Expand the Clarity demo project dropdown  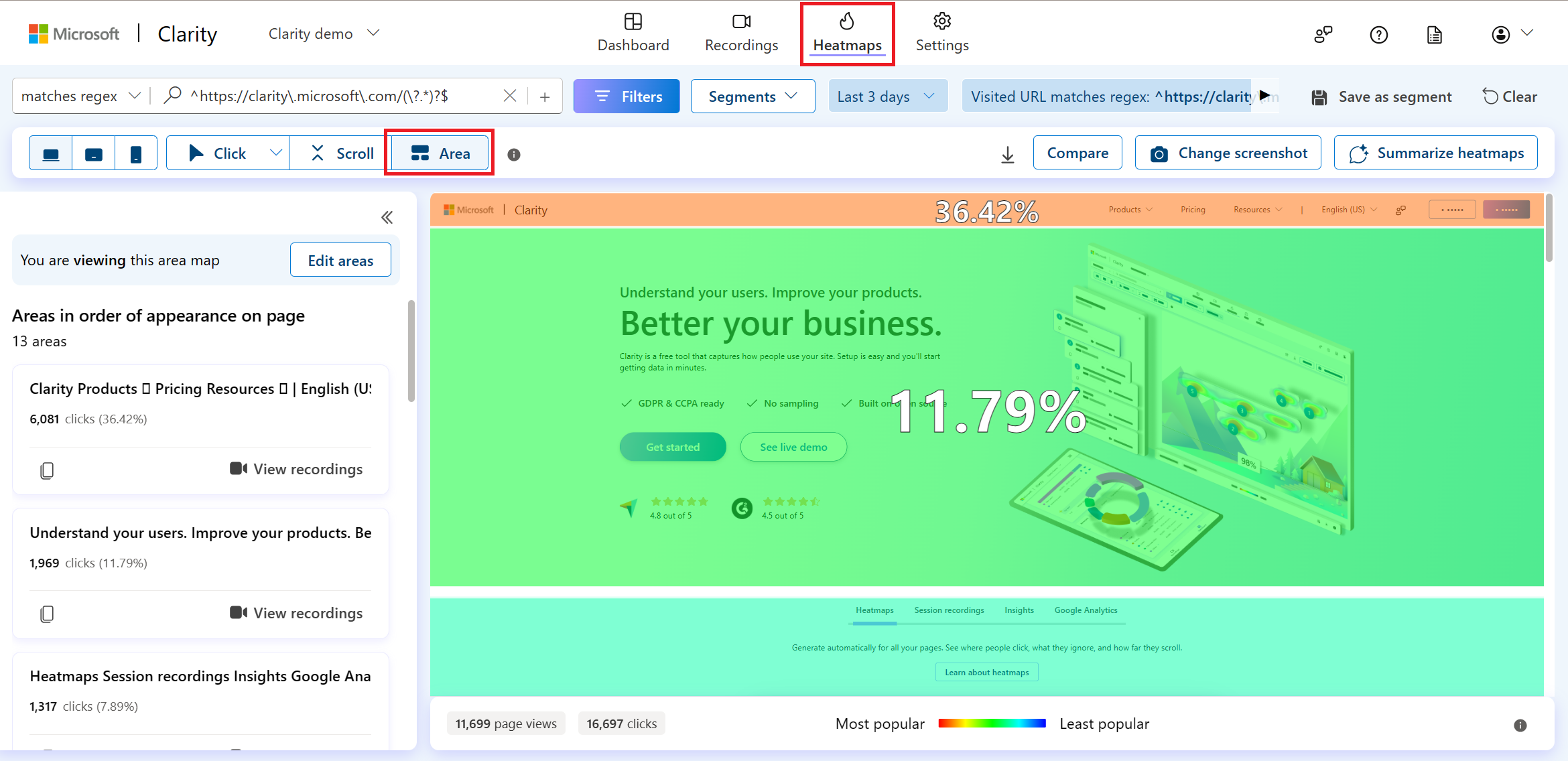[x=324, y=33]
